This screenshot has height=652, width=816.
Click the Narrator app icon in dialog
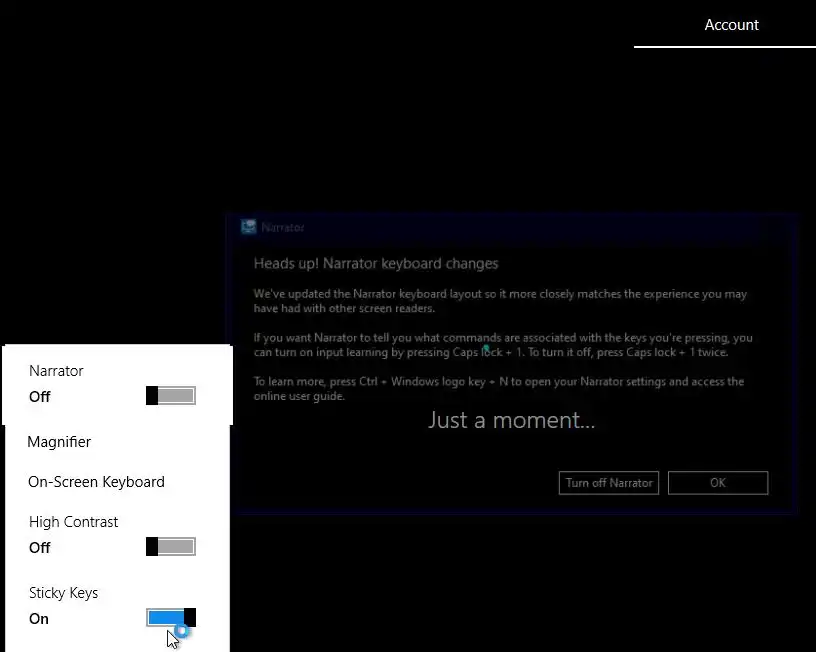249,227
